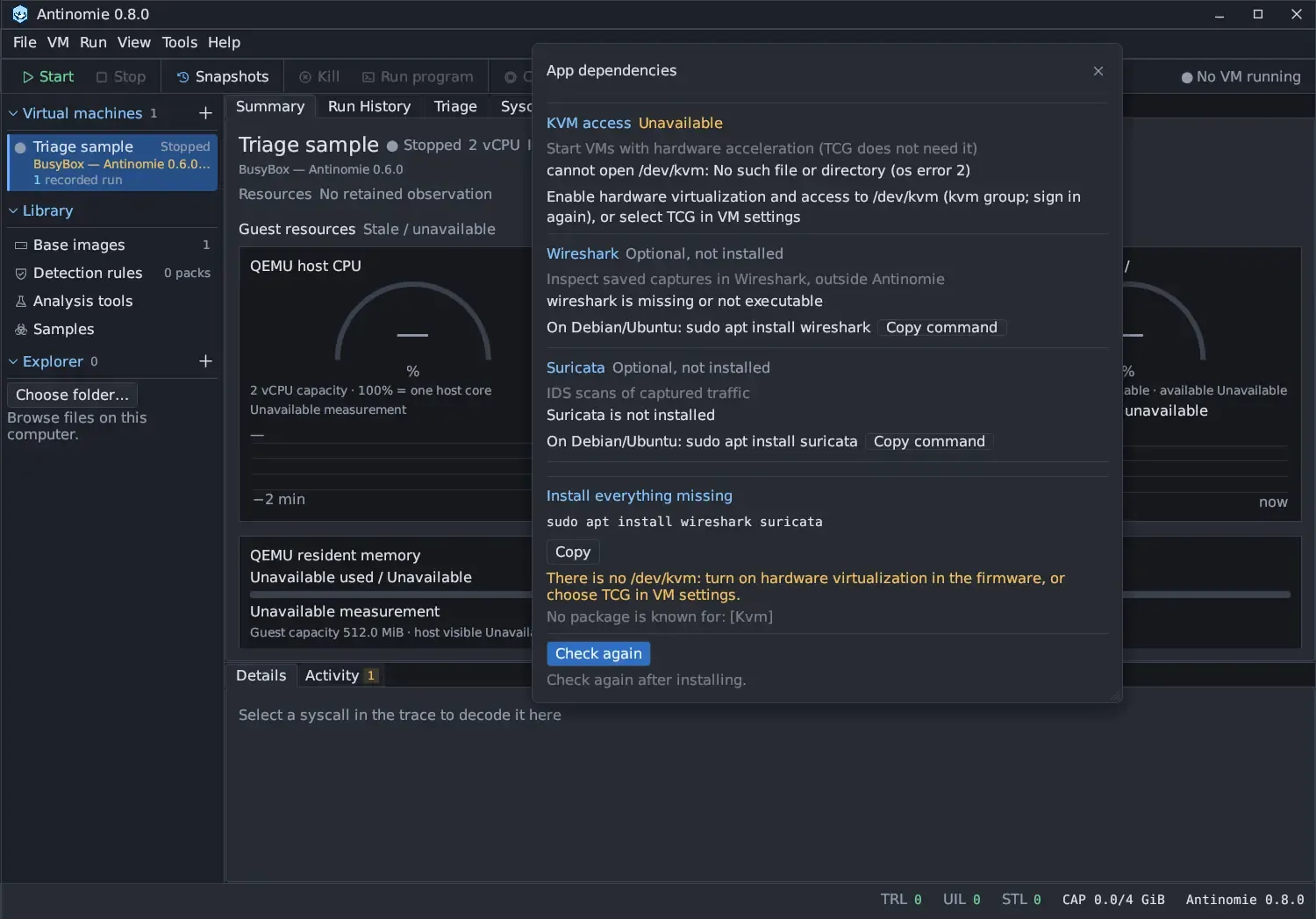Open the VM menu
The width and height of the screenshot is (1316, 919).
(x=58, y=42)
